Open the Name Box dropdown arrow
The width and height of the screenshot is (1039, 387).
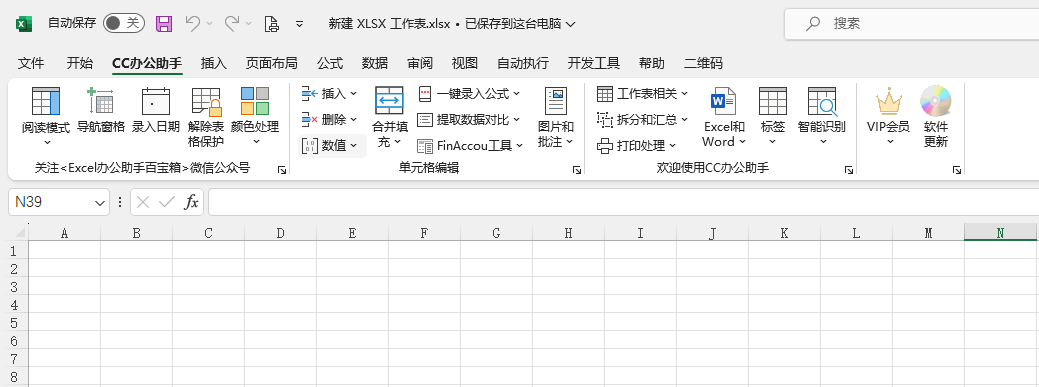pos(100,202)
